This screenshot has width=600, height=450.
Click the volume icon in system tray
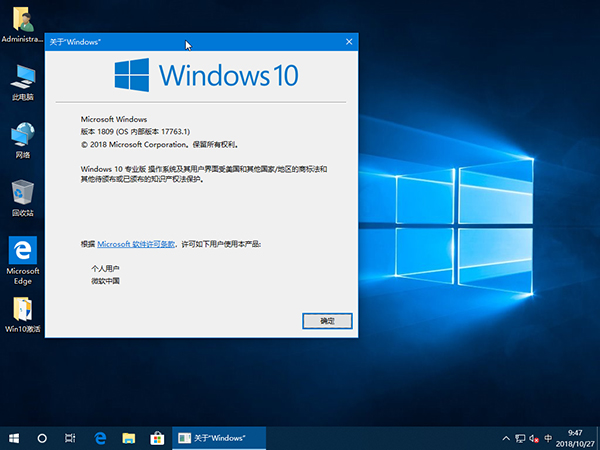coord(533,438)
